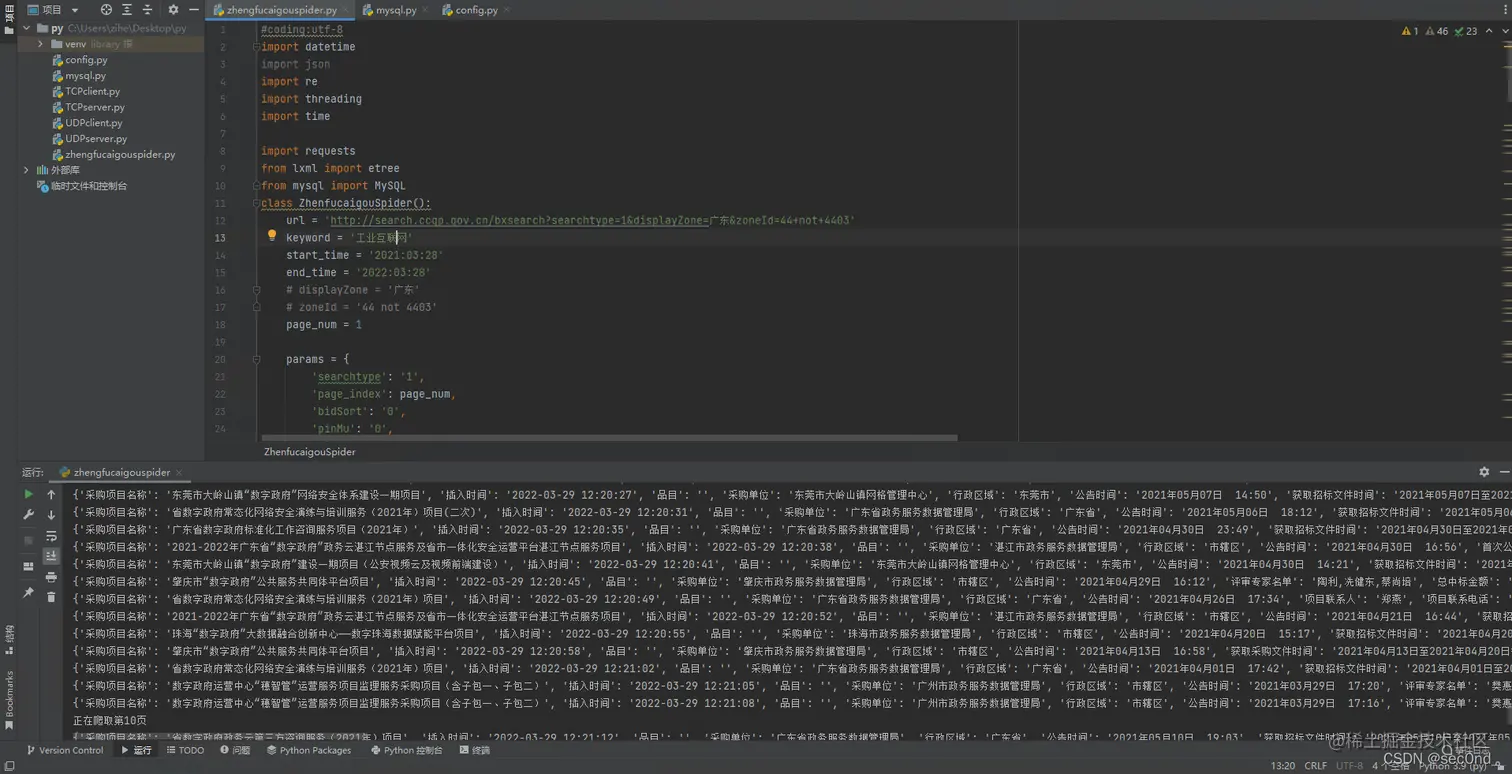The width and height of the screenshot is (1512, 774).
Task: Open the Python 控制台 tool window
Action: 405,750
